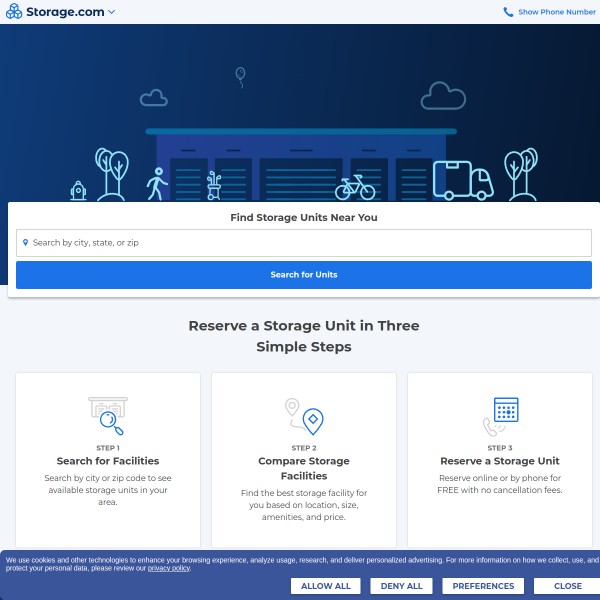
Task: Expand the Storage.com header dropdown chevron
Action: coord(111,12)
